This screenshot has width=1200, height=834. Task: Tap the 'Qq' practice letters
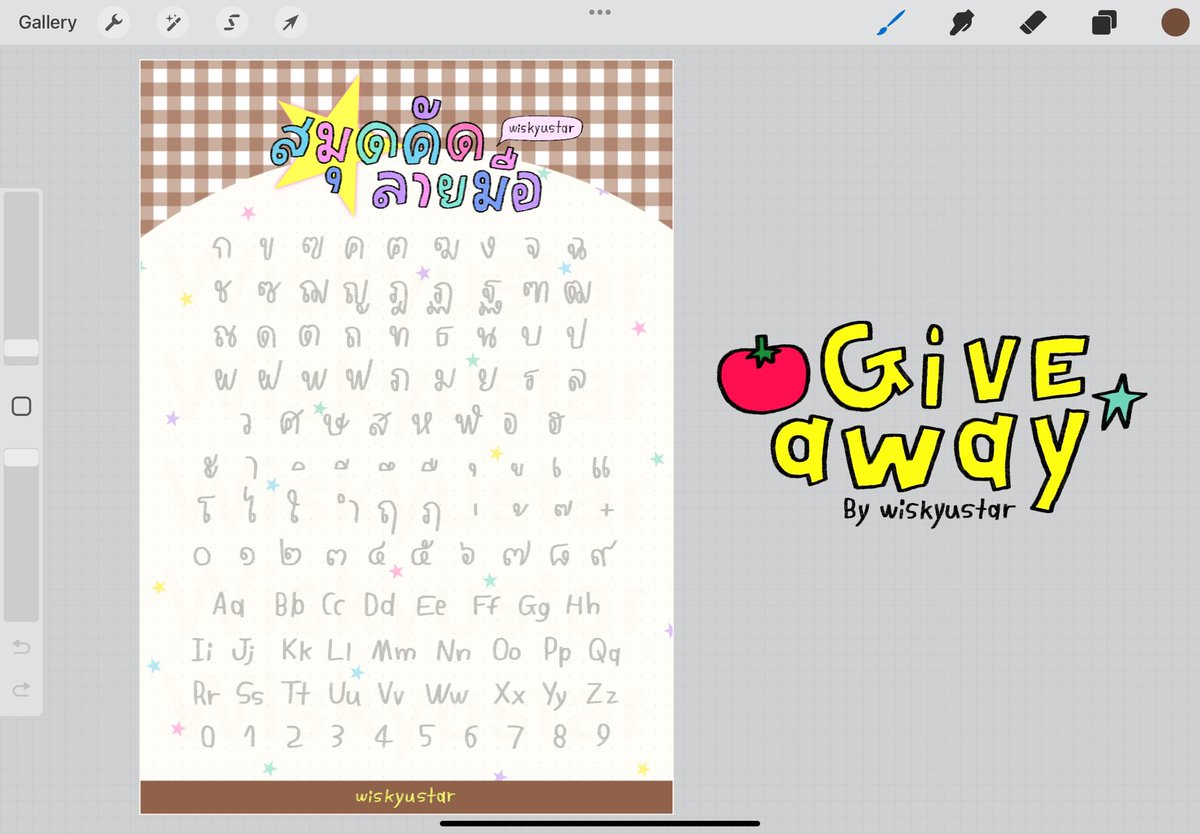coord(604,653)
